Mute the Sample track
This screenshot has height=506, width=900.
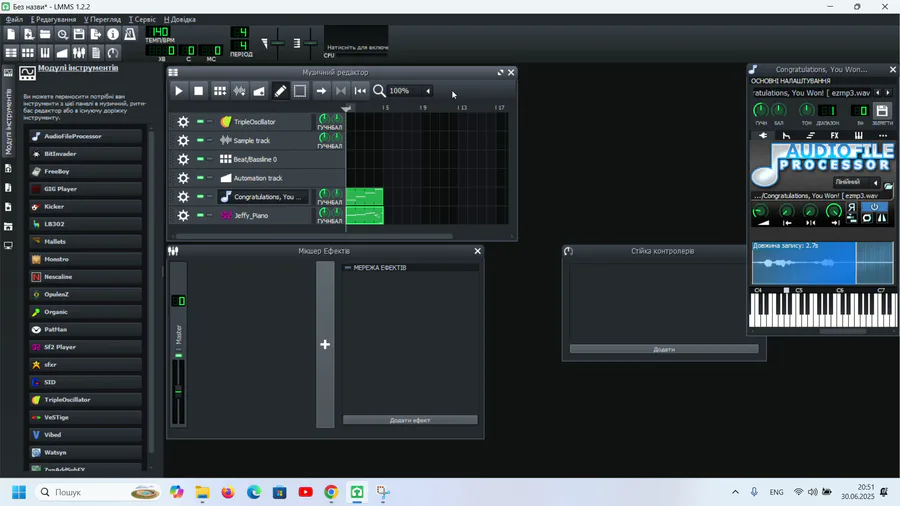[200, 141]
